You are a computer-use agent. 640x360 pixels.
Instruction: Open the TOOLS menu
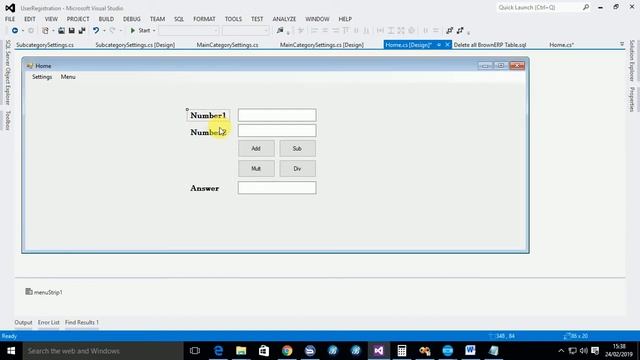(x=233, y=19)
